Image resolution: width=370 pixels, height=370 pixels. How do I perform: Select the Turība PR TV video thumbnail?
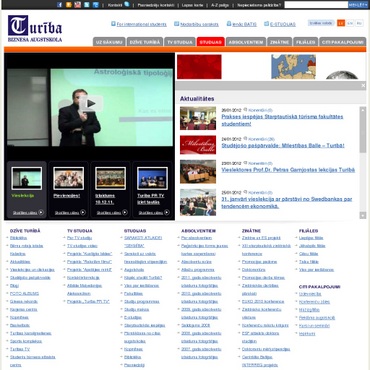point(152,178)
